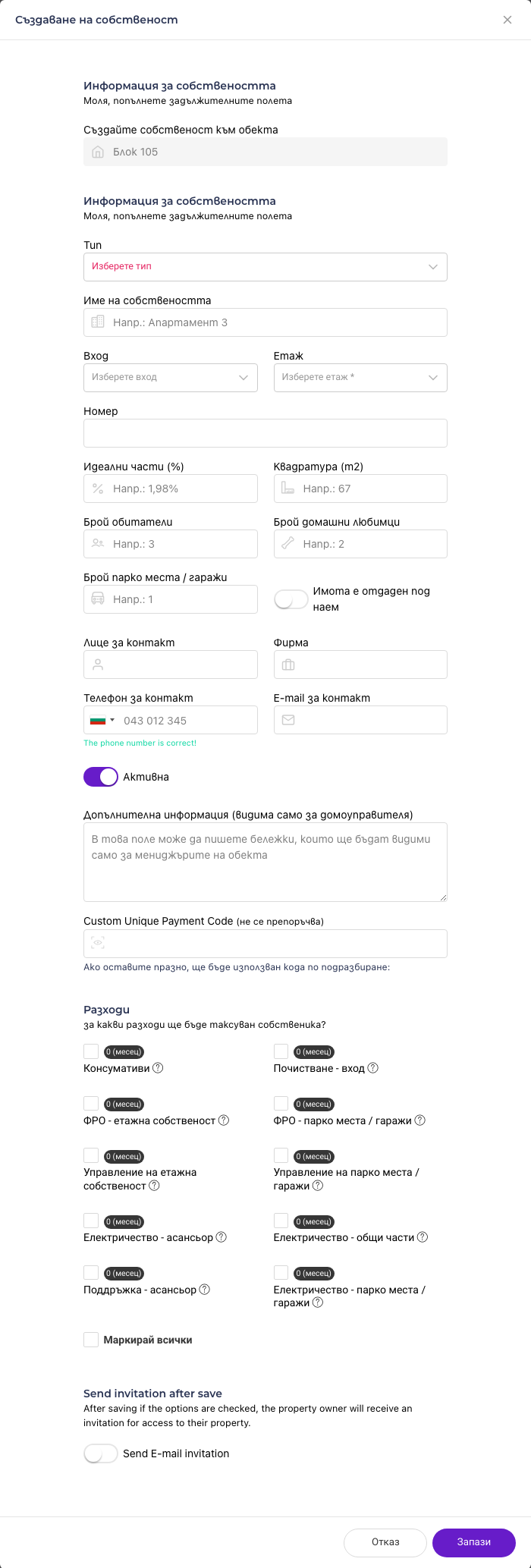The width and height of the screenshot is (531, 1568).
Task: Click help icon next to Поддръжка - асансьор
Action: [x=204, y=1290]
